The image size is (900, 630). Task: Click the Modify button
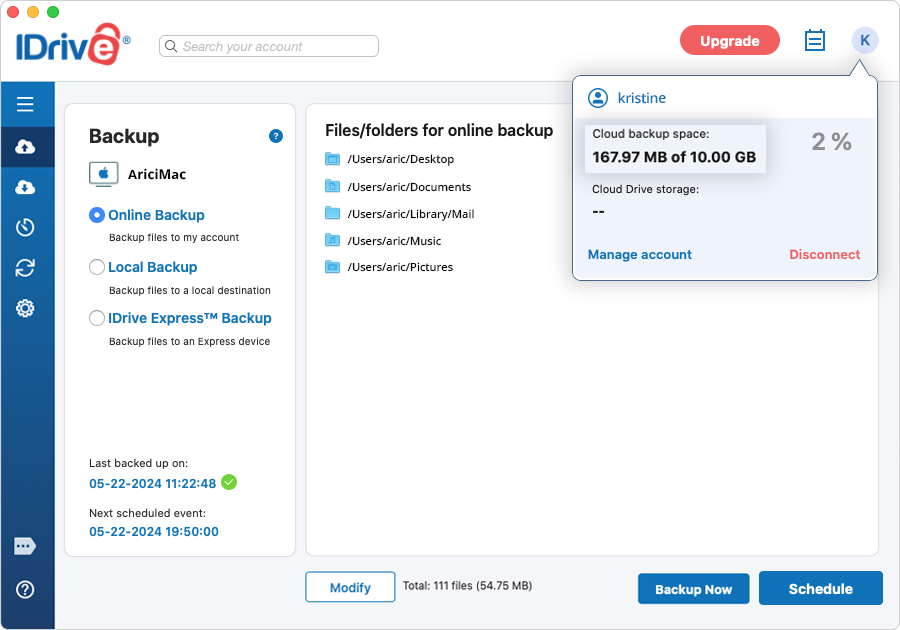(x=350, y=587)
